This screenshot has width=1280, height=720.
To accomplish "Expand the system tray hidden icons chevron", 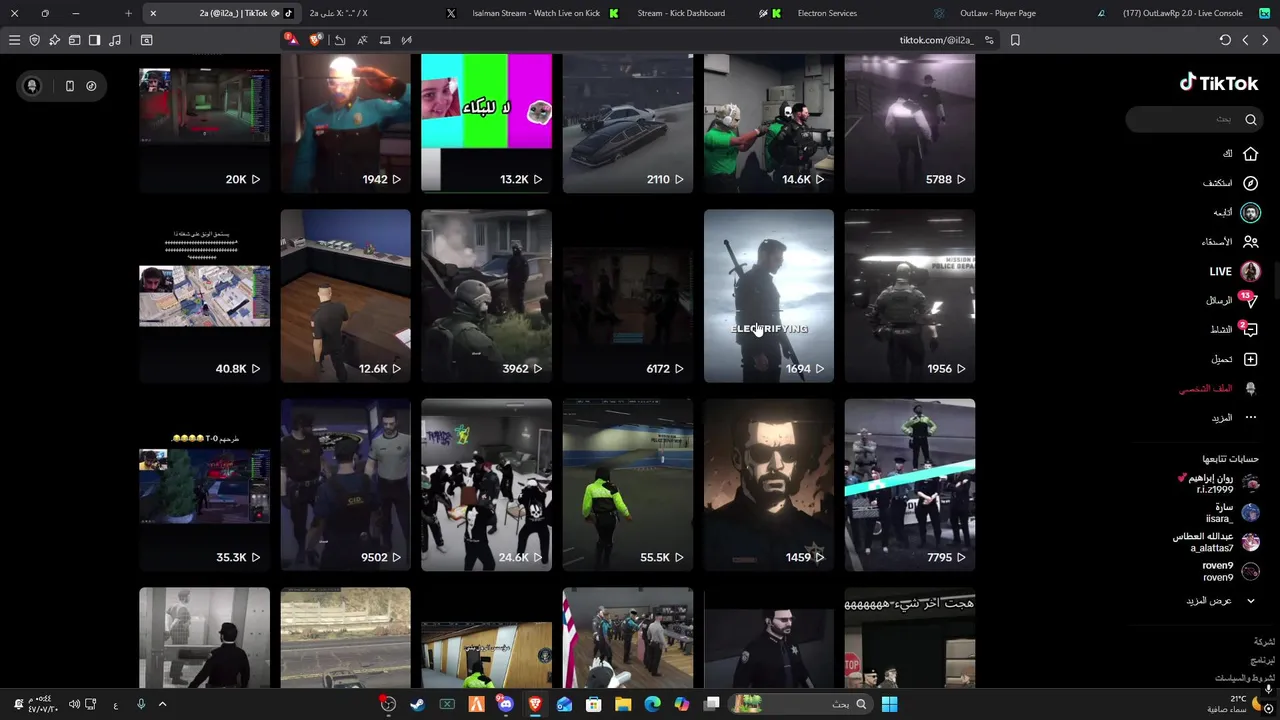I will click(162, 704).
